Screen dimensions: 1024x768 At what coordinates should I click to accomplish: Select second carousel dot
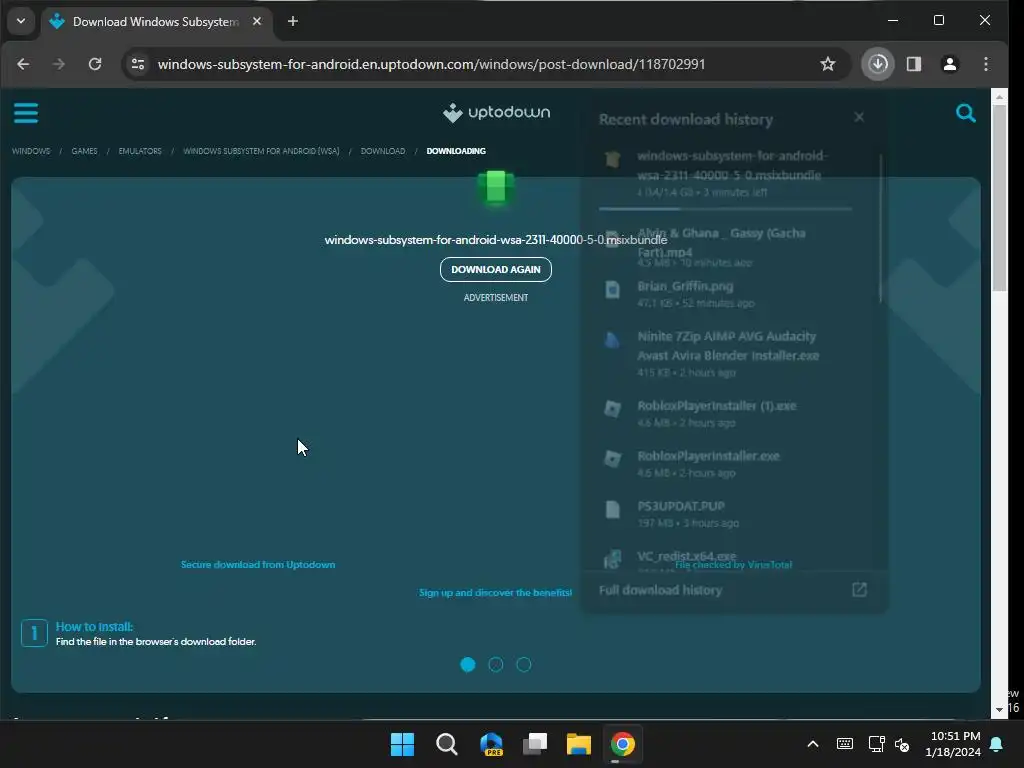pyautogui.click(x=496, y=664)
